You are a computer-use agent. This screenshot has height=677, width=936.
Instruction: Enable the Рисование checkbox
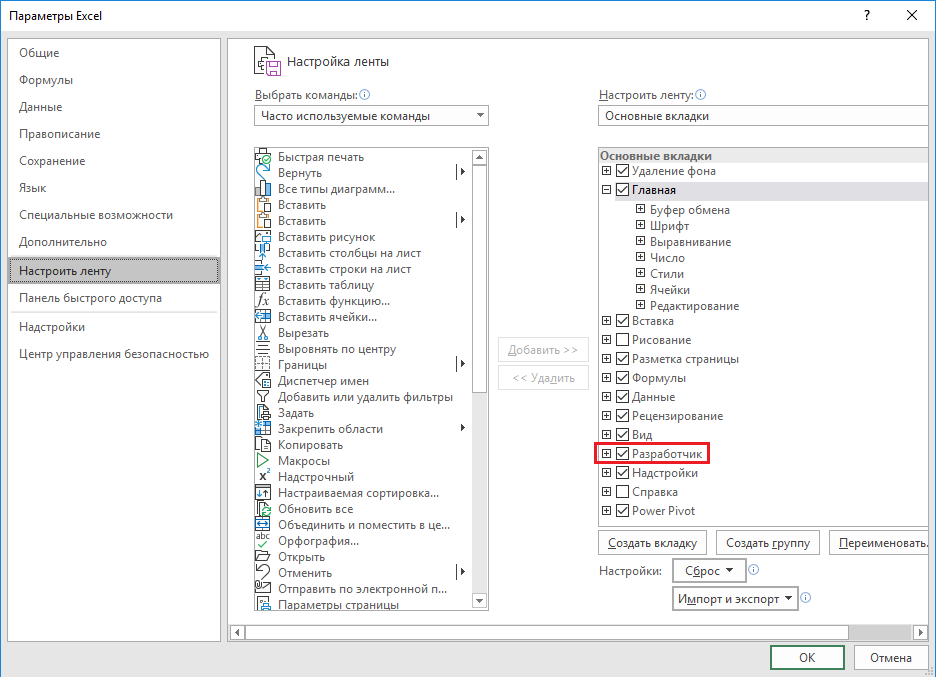tap(622, 340)
